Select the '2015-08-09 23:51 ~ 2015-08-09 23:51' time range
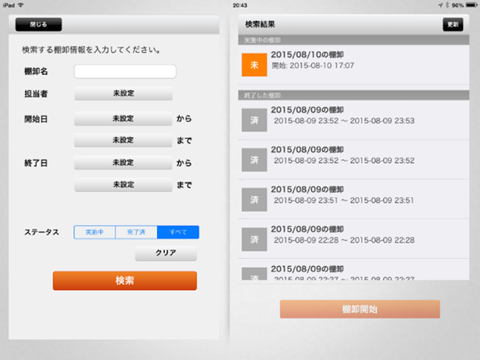The image size is (480, 360). click(x=344, y=200)
